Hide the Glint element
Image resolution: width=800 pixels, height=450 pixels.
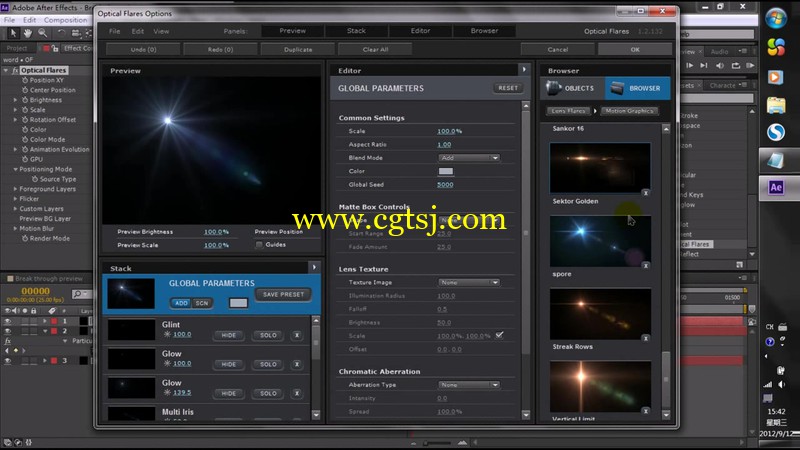(x=229, y=335)
